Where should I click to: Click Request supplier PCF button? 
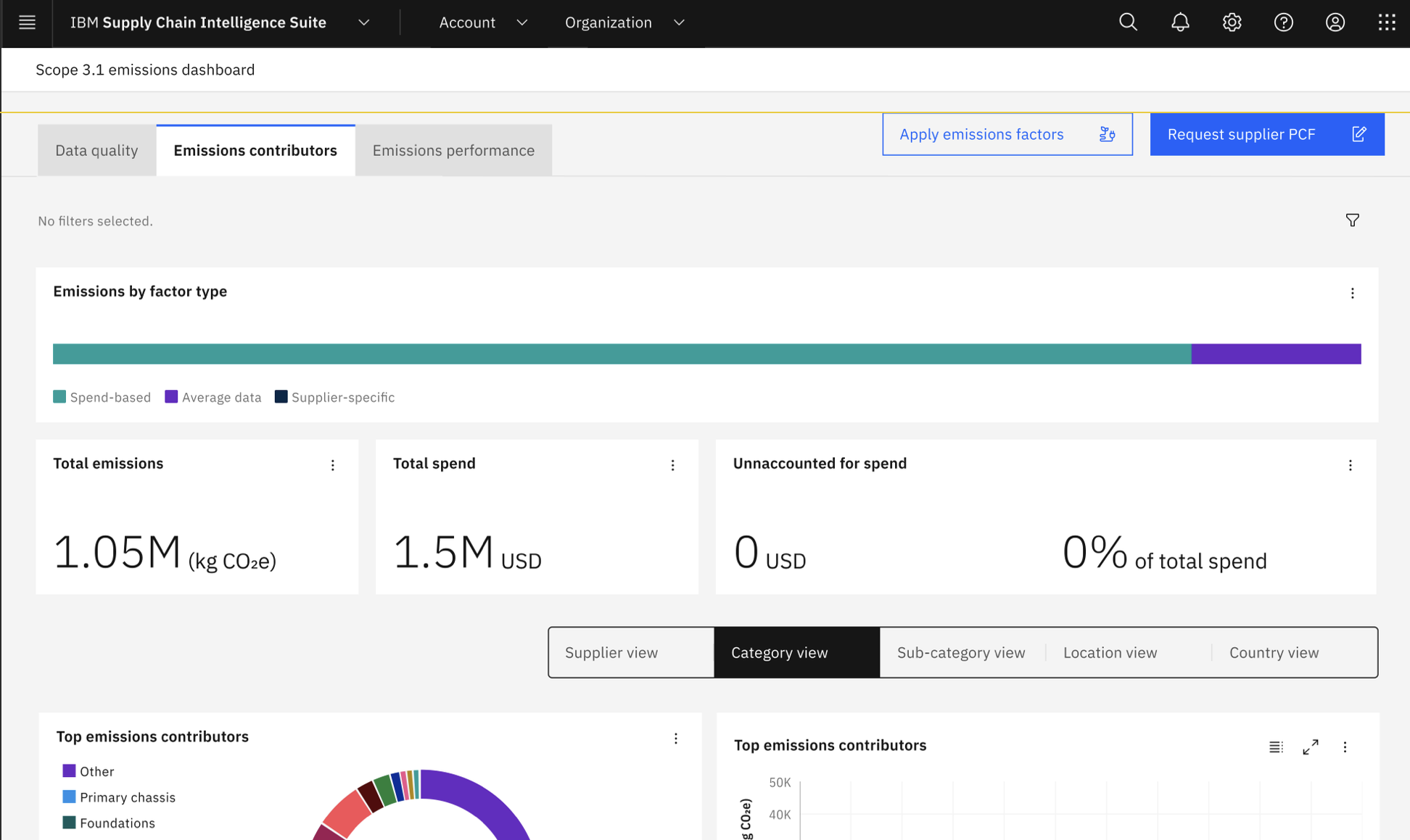point(1266,134)
